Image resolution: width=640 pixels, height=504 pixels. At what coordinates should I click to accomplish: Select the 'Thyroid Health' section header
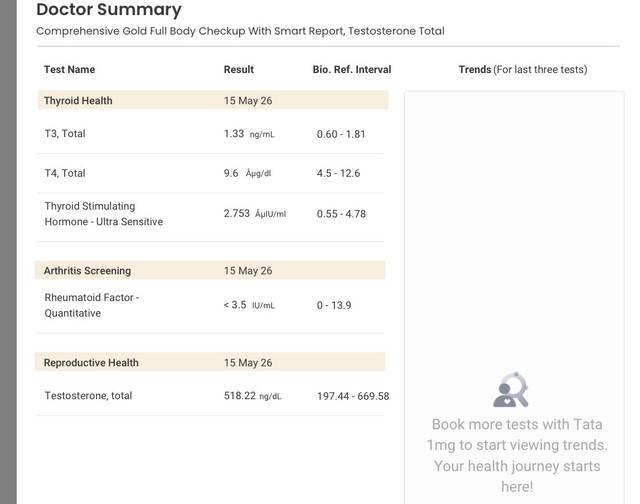(x=78, y=100)
